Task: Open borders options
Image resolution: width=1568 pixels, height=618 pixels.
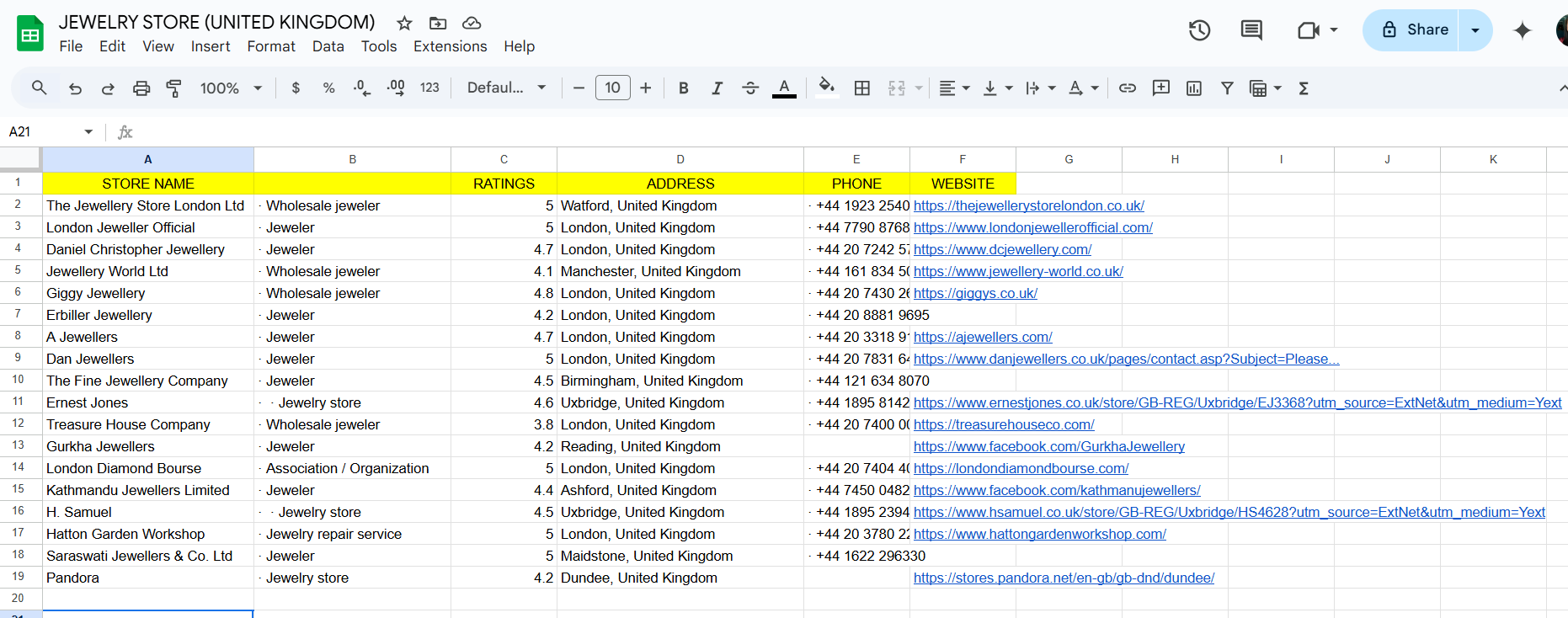Action: coord(861,88)
